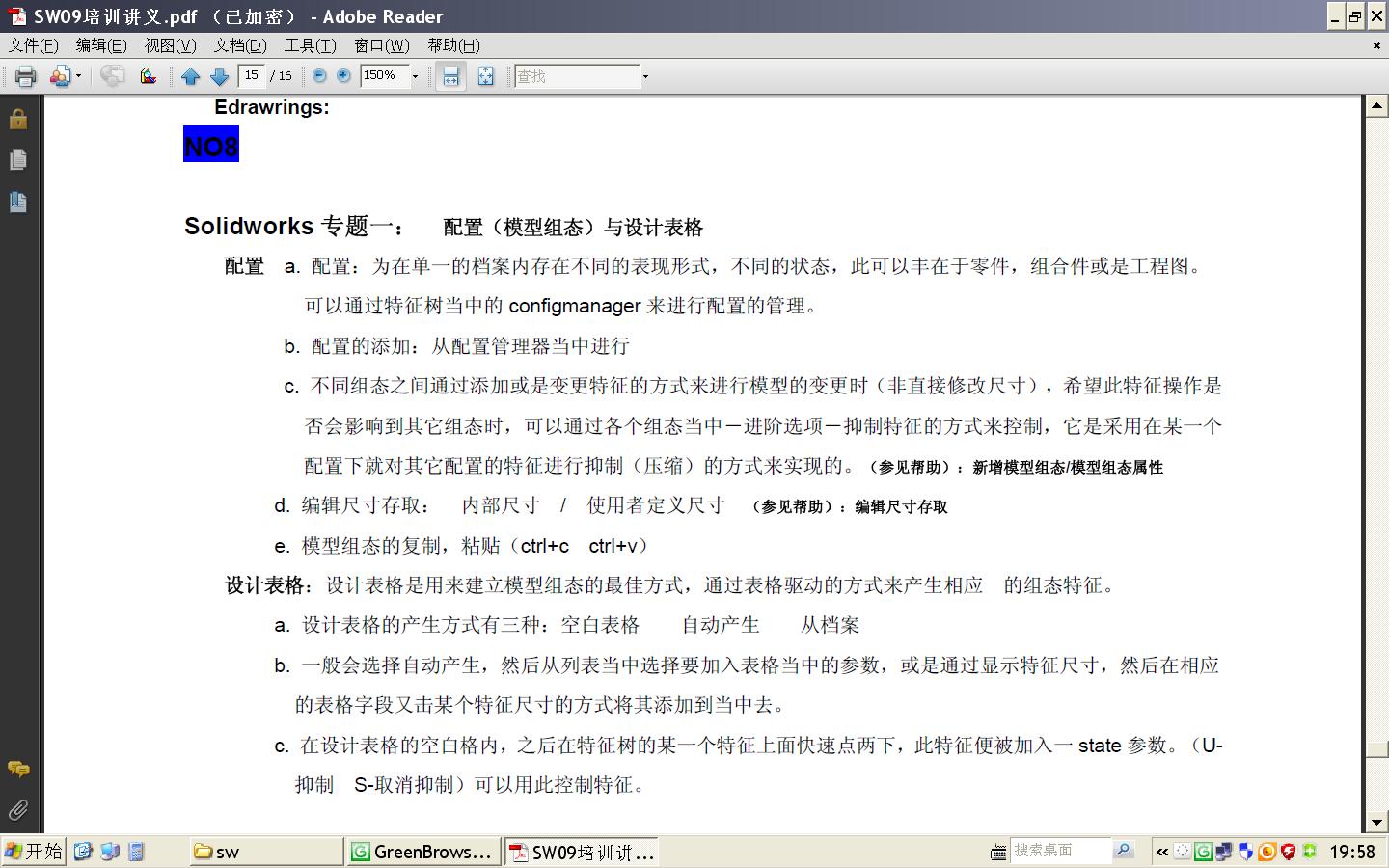1389x868 pixels.
Task: Open the Attachments paperclip panel icon
Action: (x=17, y=810)
